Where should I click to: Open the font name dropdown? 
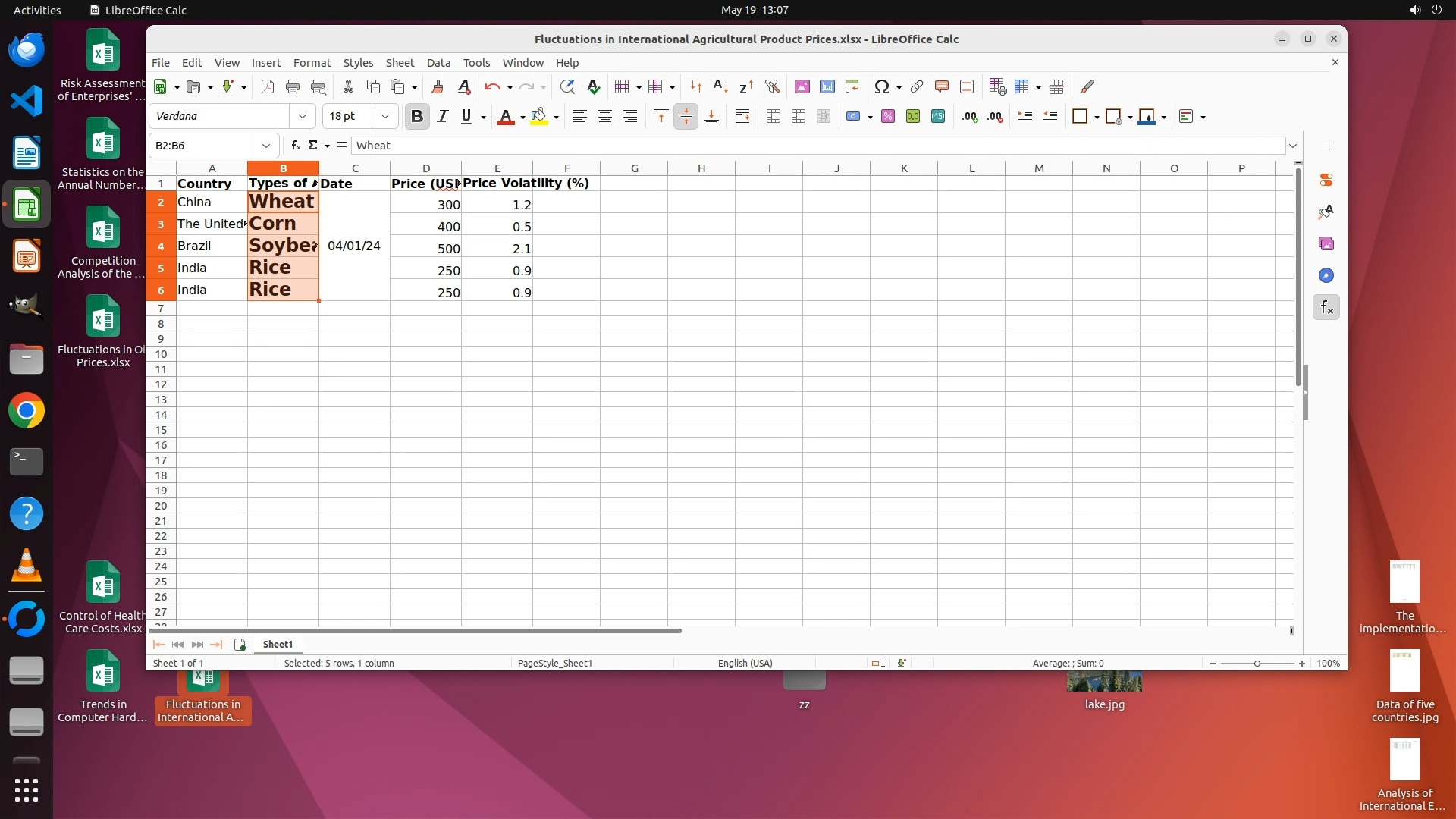point(303,116)
